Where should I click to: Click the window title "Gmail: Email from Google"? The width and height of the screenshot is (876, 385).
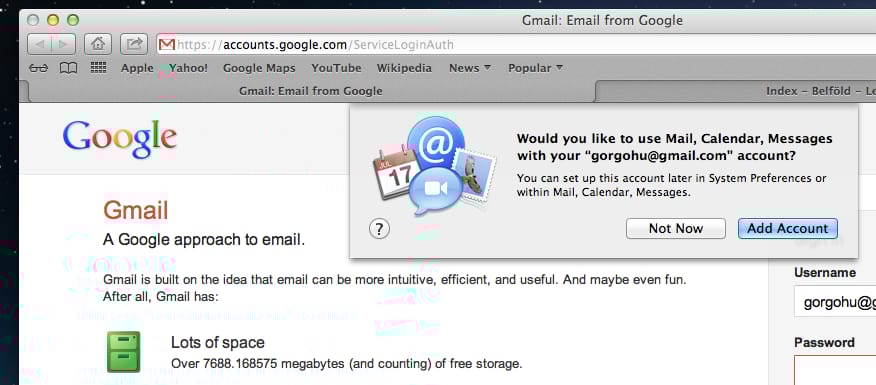[x=602, y=21]
